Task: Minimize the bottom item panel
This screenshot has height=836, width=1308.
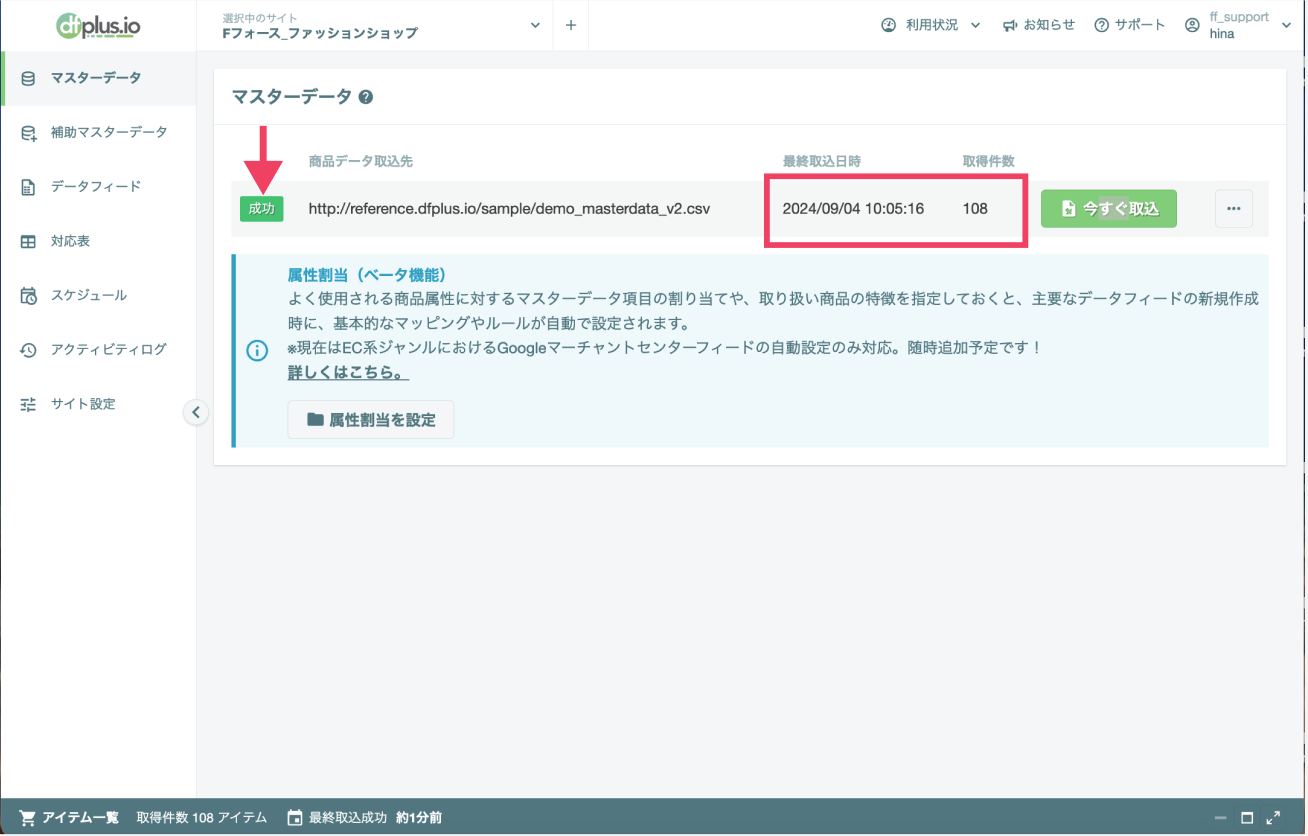Action: click(1221, 817)
